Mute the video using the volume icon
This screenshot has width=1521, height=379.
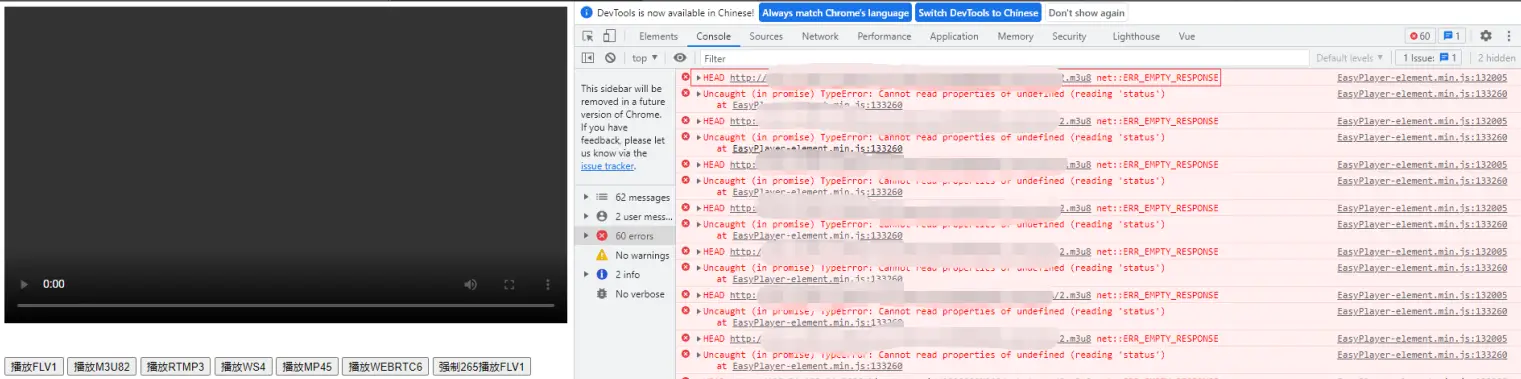(470, 284)
